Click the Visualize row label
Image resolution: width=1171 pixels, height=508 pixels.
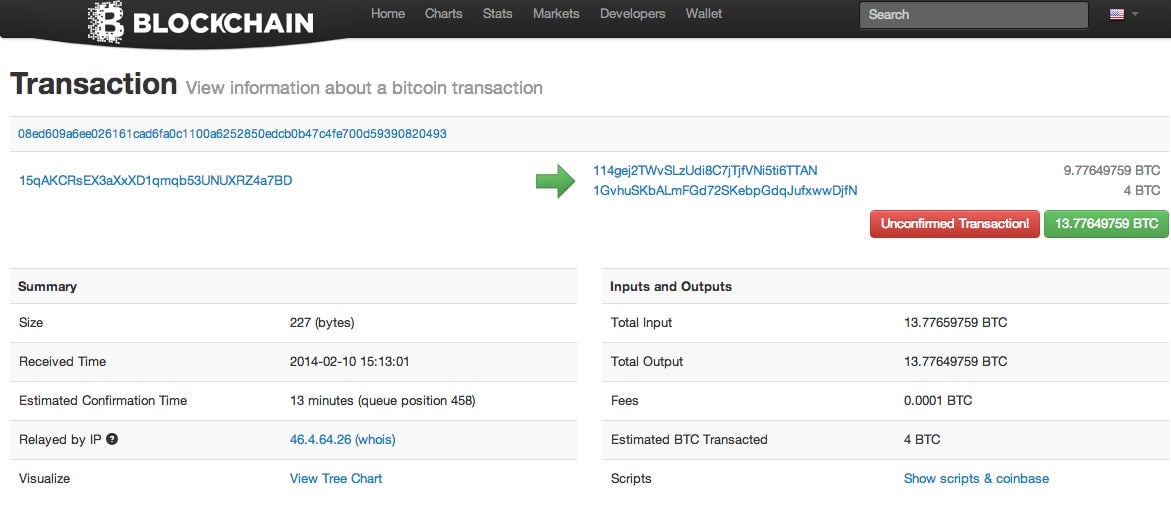[45, 478]
